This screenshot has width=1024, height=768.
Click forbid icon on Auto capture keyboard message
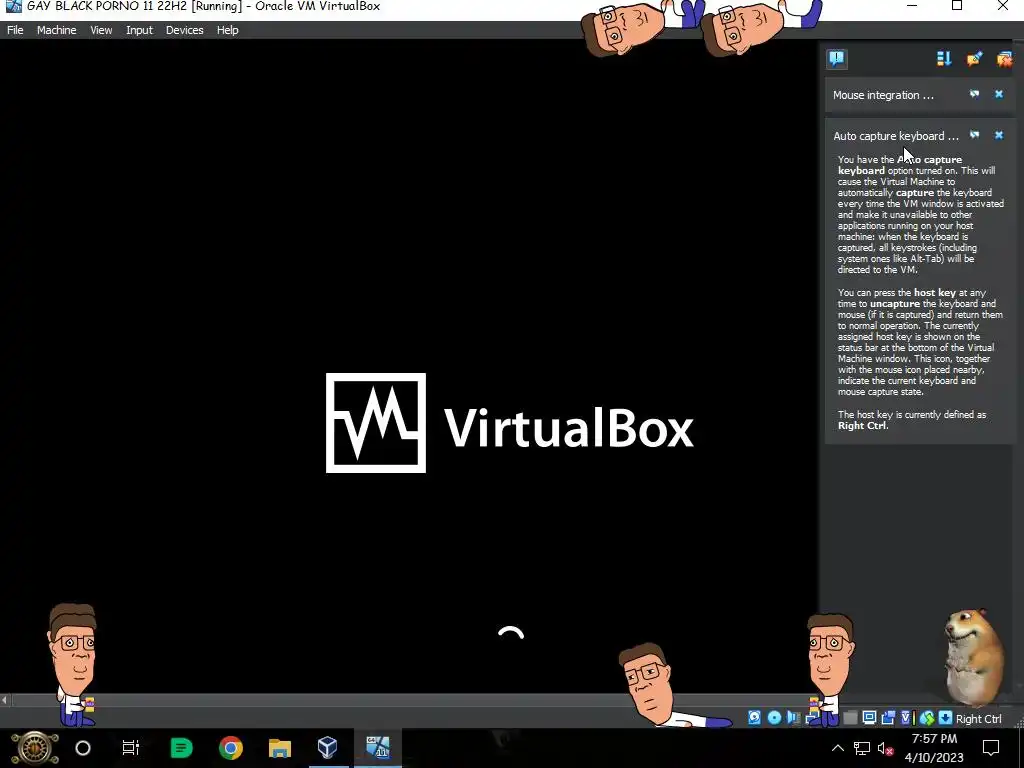click(974, 135)
